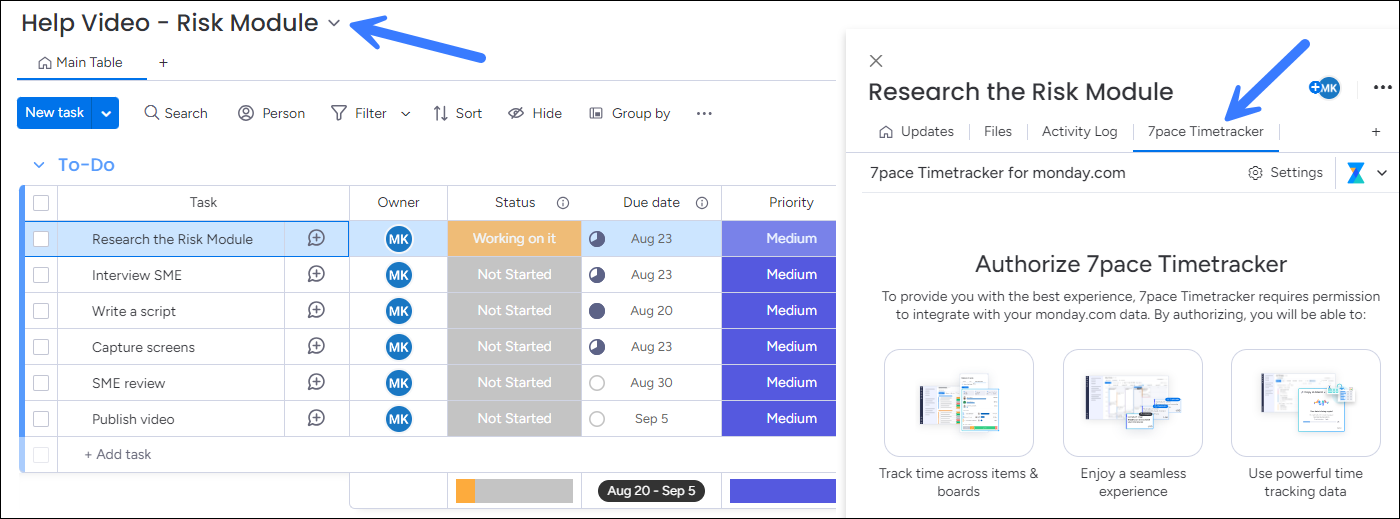Open conversation icon for Interview SME
The width and height of the screenshot is (1400, 519).
(316, 274)
